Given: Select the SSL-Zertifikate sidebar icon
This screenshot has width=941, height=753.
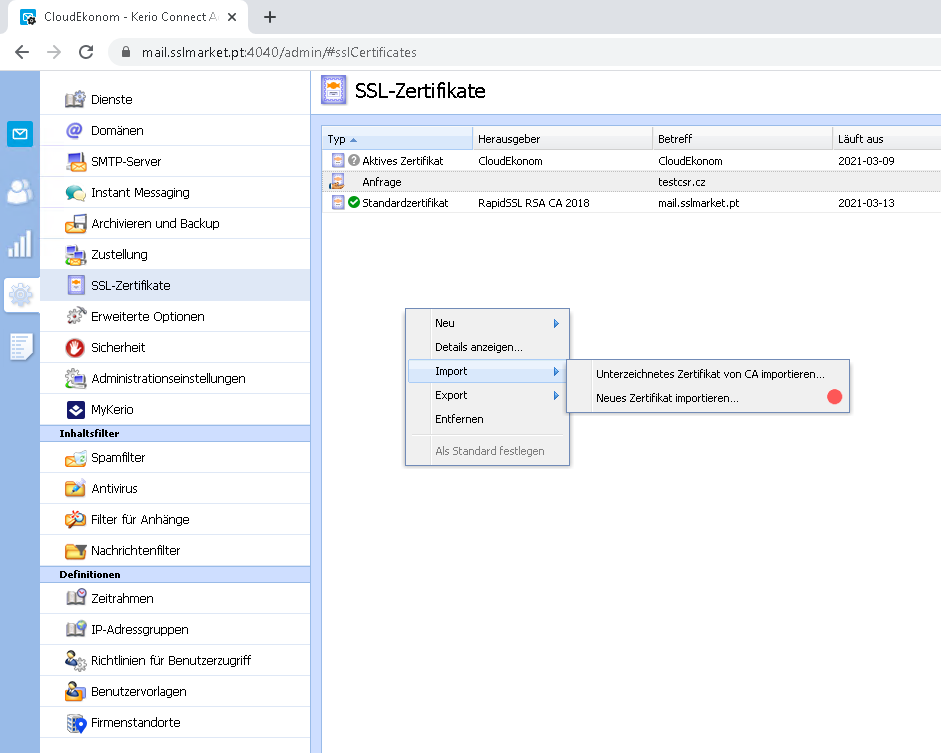Looking at the screenshot, I should (x=76, y=285).
